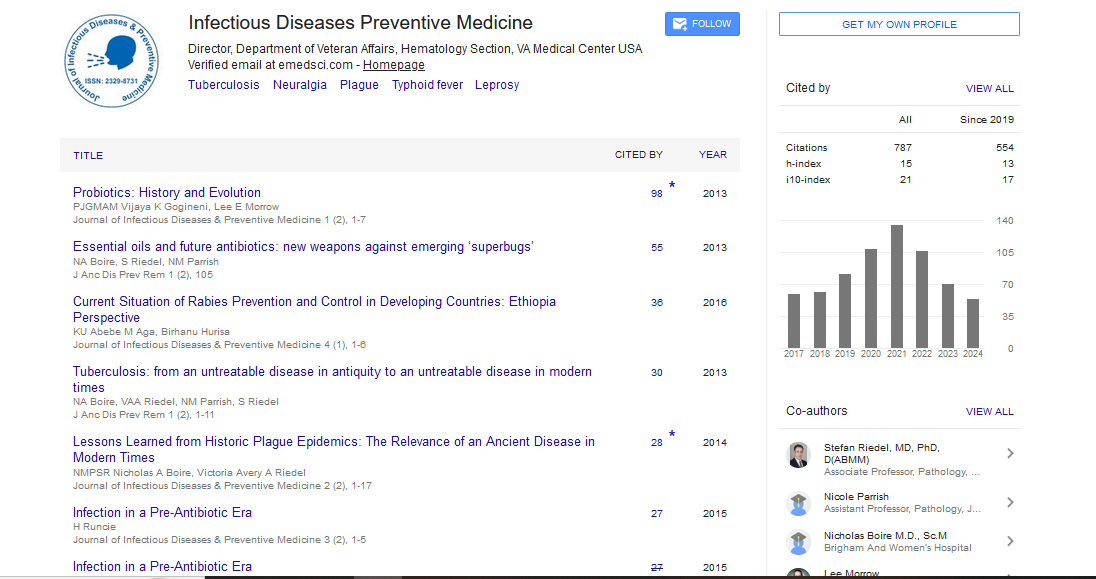Sort publications by Year column
This screenshot has height=579, width=1096.
712,155
